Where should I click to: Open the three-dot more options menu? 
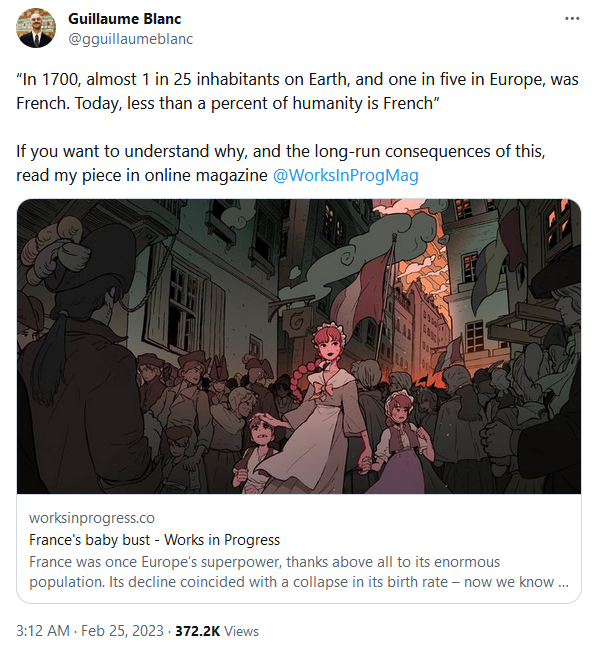(572, 19)
